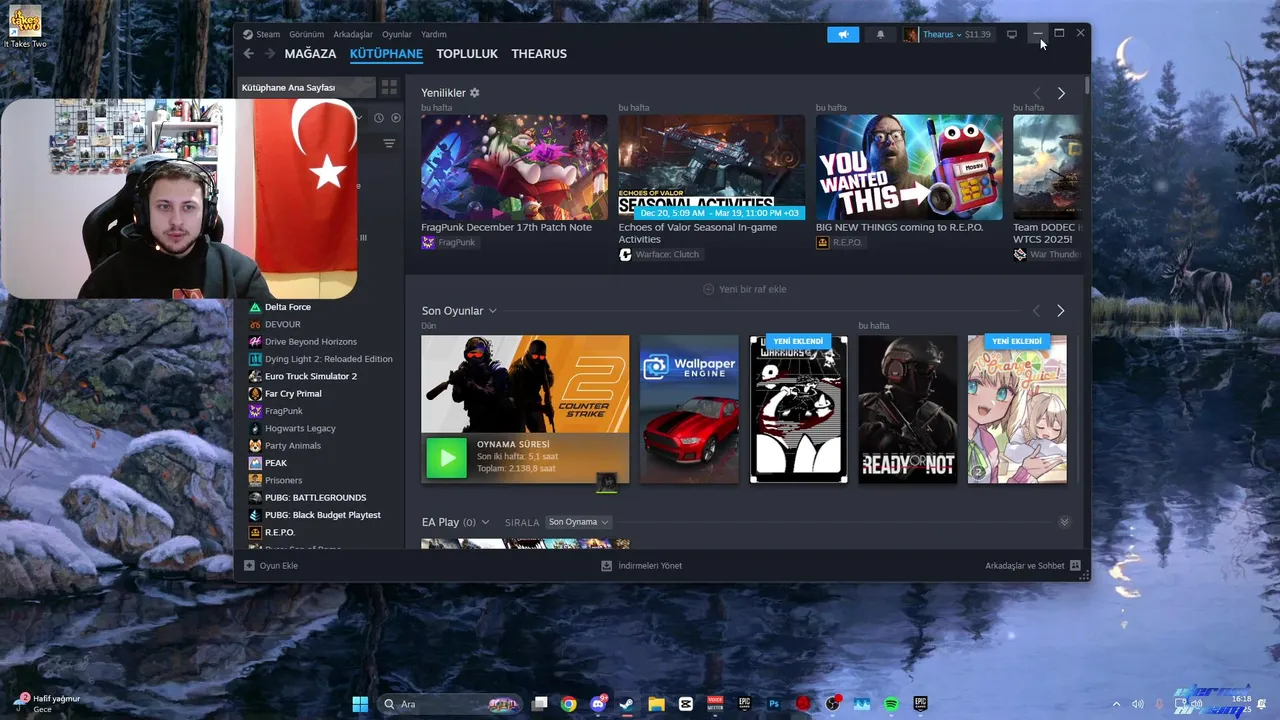
Task: Select Drive Beyond Horizons in the list
Action: tap(310, 342)
